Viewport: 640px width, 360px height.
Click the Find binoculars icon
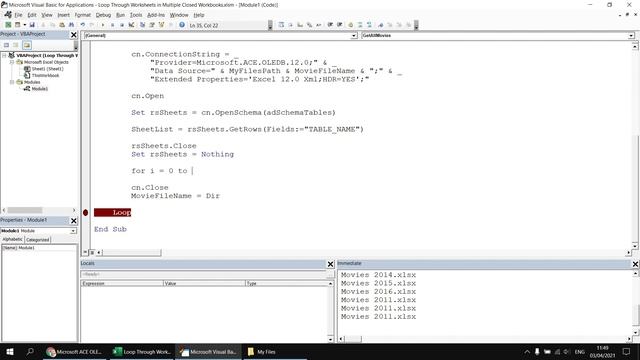[x=71, y=25]
